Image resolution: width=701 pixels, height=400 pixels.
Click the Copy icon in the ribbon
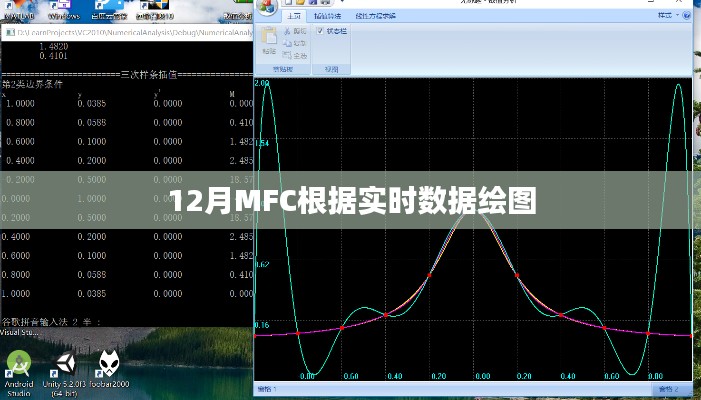[x=288, y=43]
